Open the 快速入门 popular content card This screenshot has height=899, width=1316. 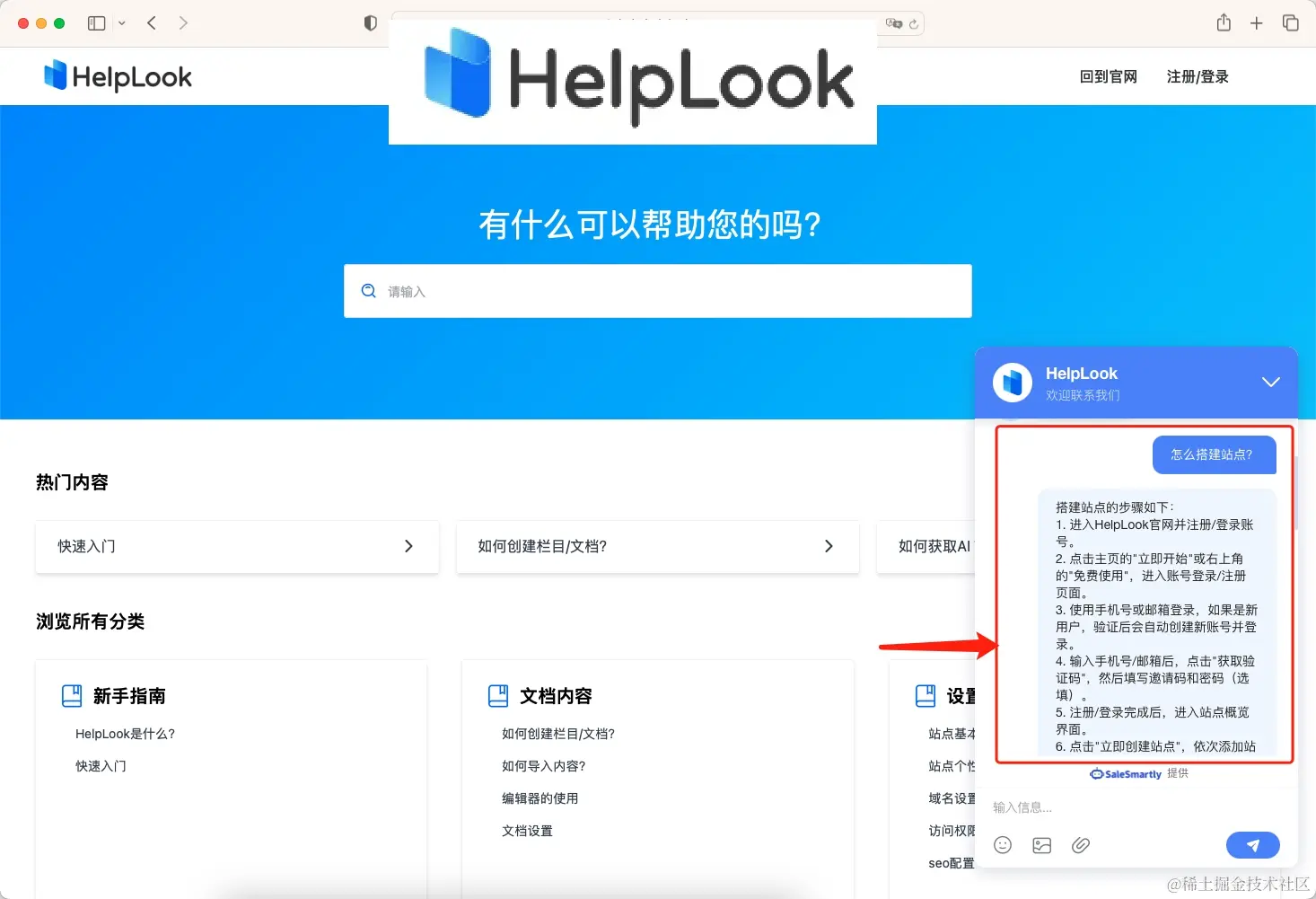point(237,546)
